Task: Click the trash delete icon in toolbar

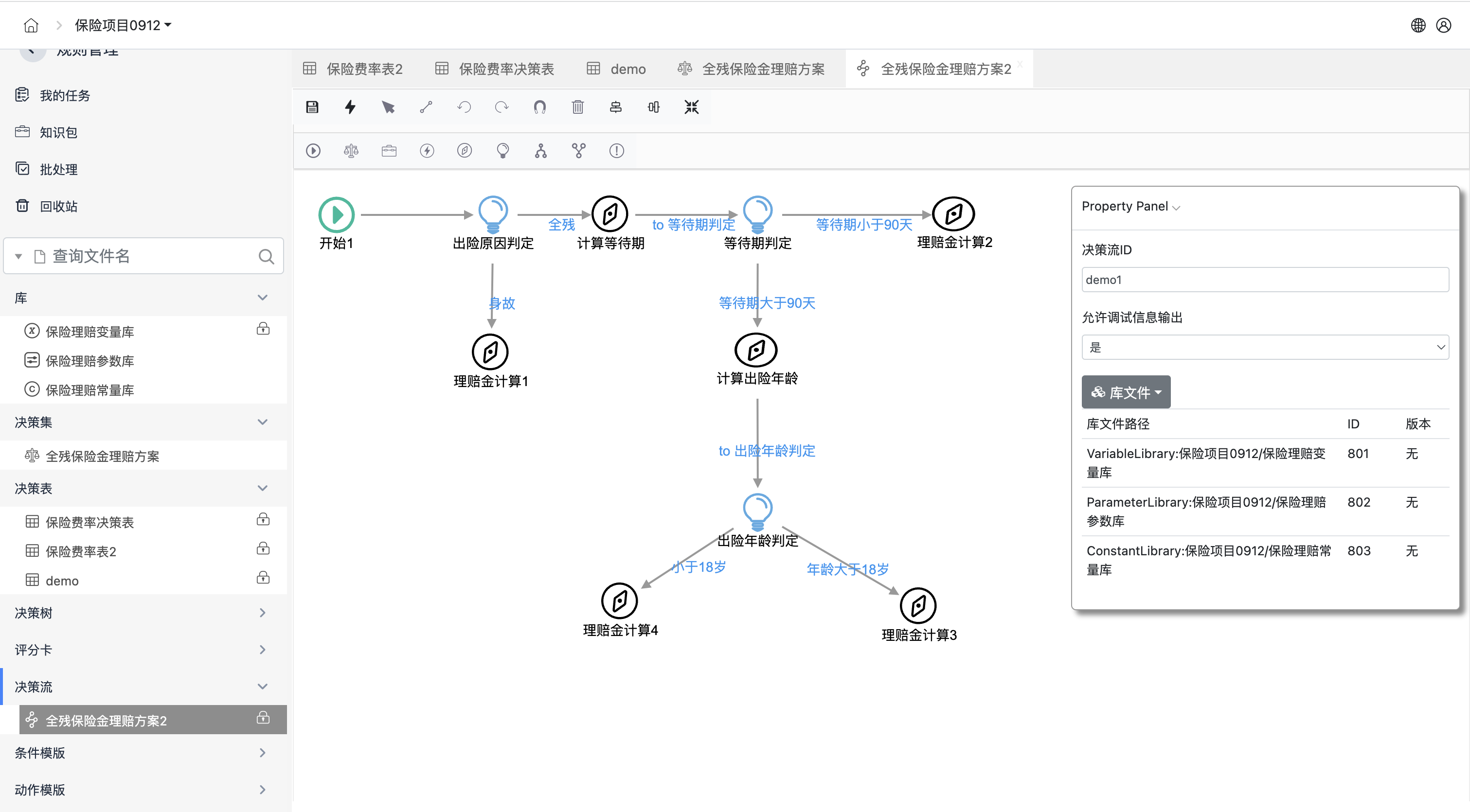Action: click(577, 107)
